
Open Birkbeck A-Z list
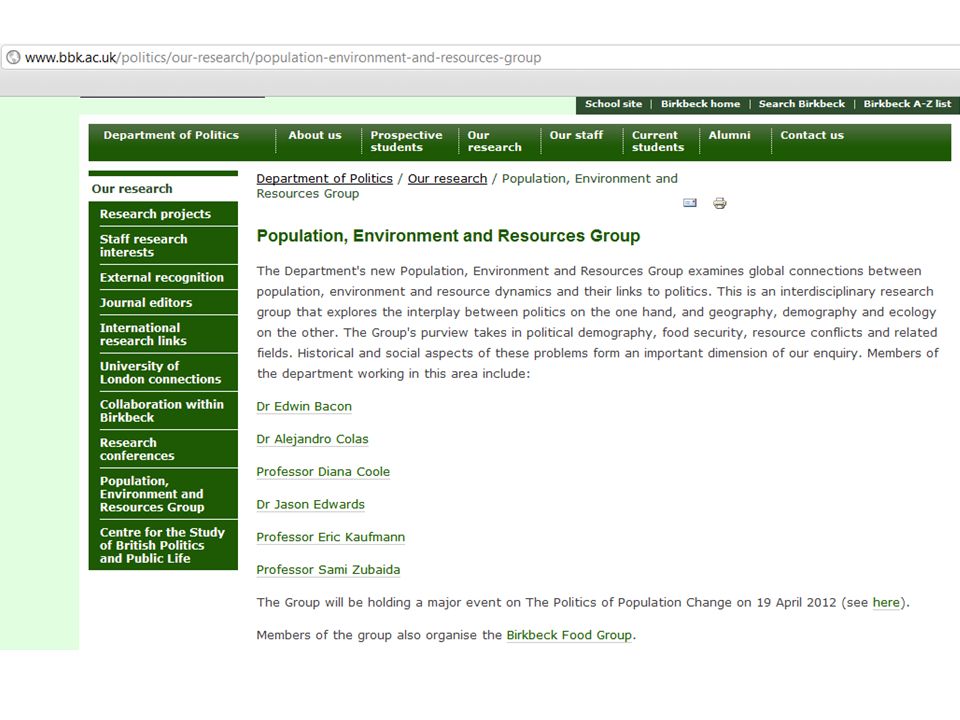tap(907, 104)
